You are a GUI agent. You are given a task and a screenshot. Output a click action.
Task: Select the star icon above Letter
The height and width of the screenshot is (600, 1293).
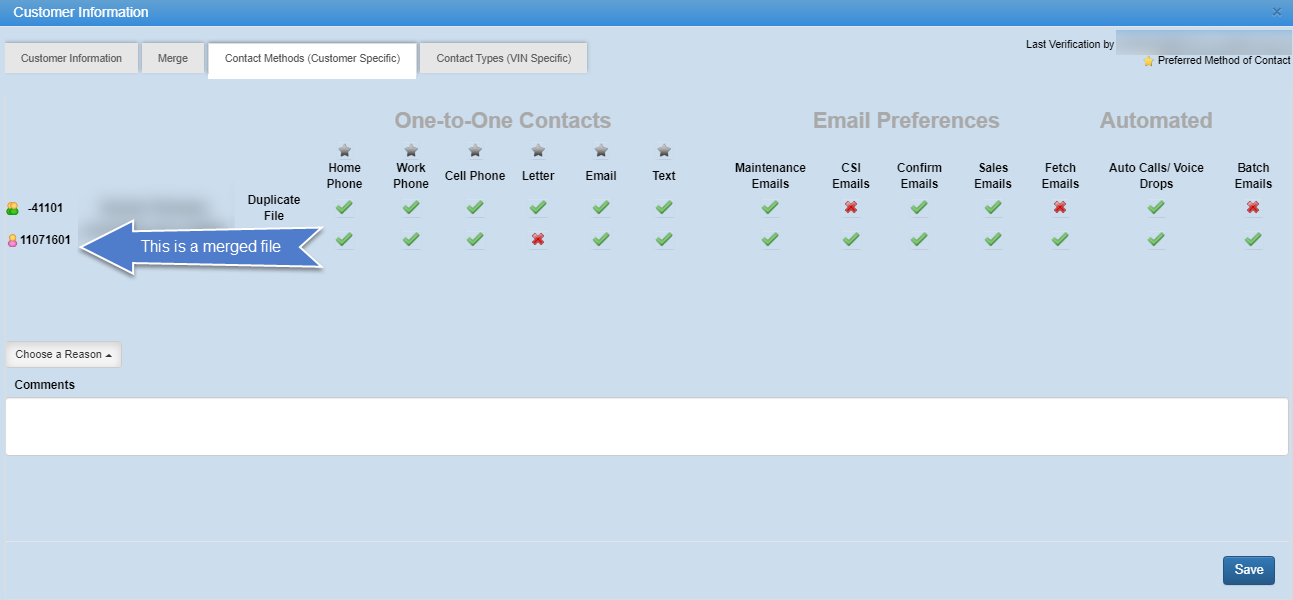(x=538, y=150)
